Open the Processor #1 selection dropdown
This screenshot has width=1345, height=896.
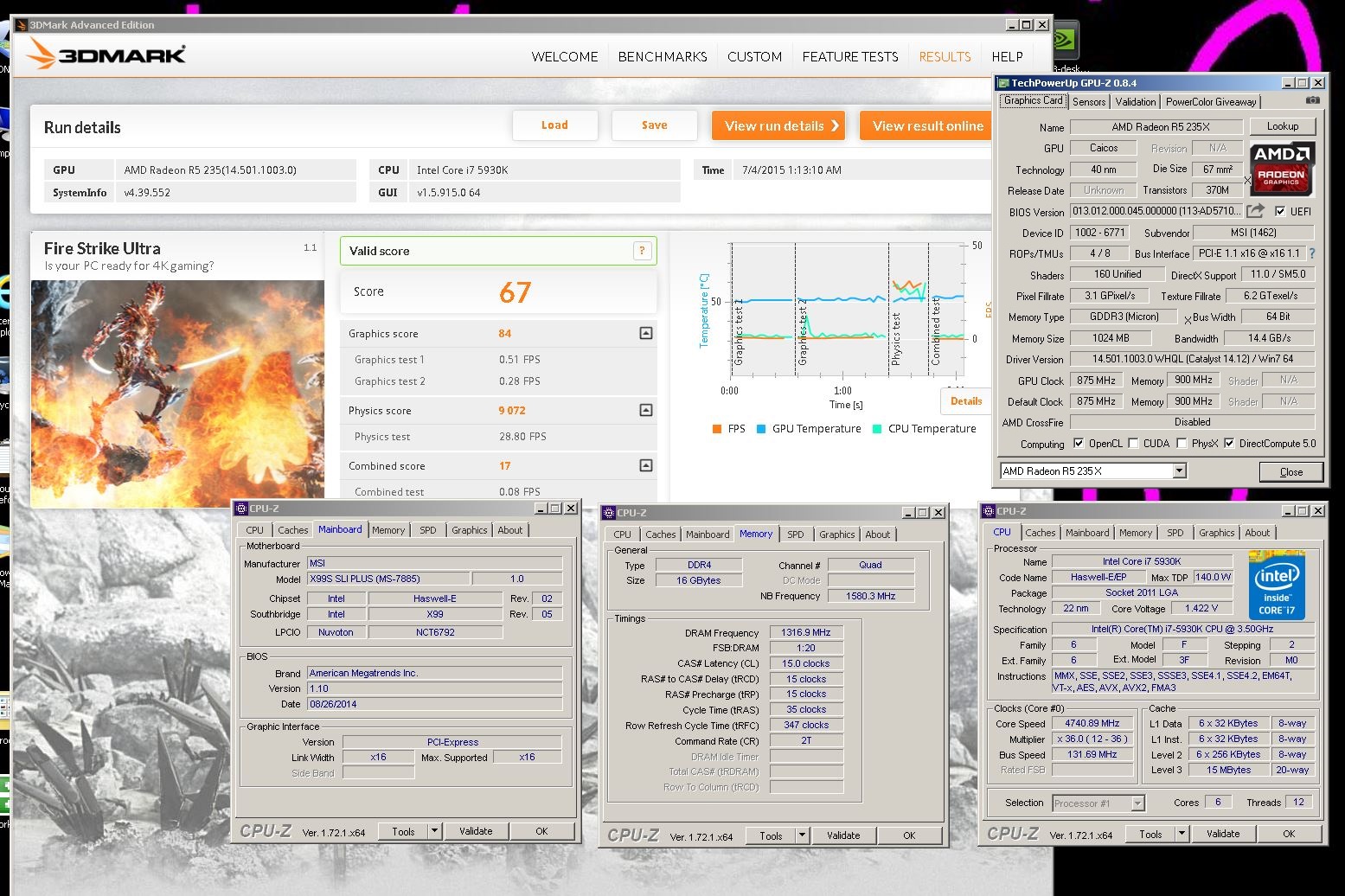pyautogui.click(x=1138, y=803)
